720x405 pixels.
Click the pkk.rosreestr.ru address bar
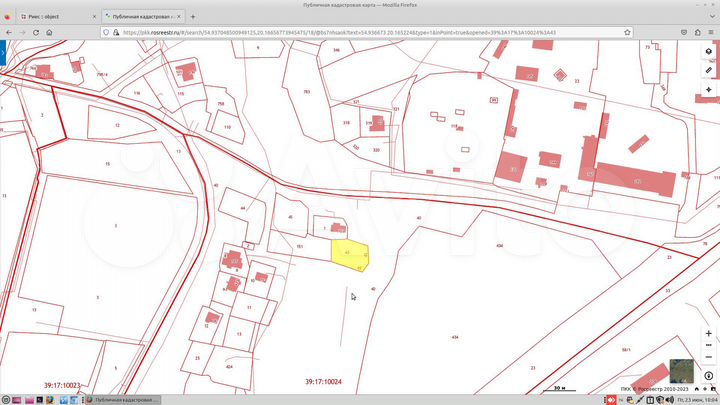350,32
